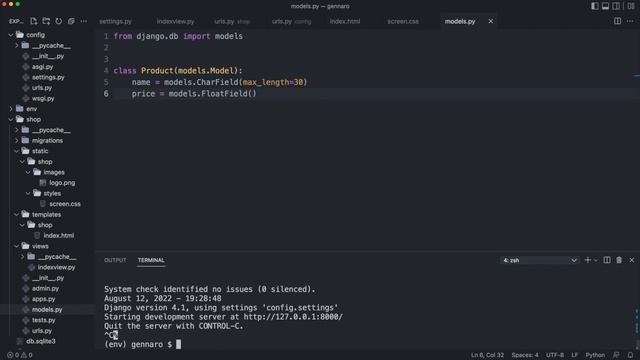Open Explorer more actions menu
Image resolution: width=640 pixels, height=360 pixels.
84,21
